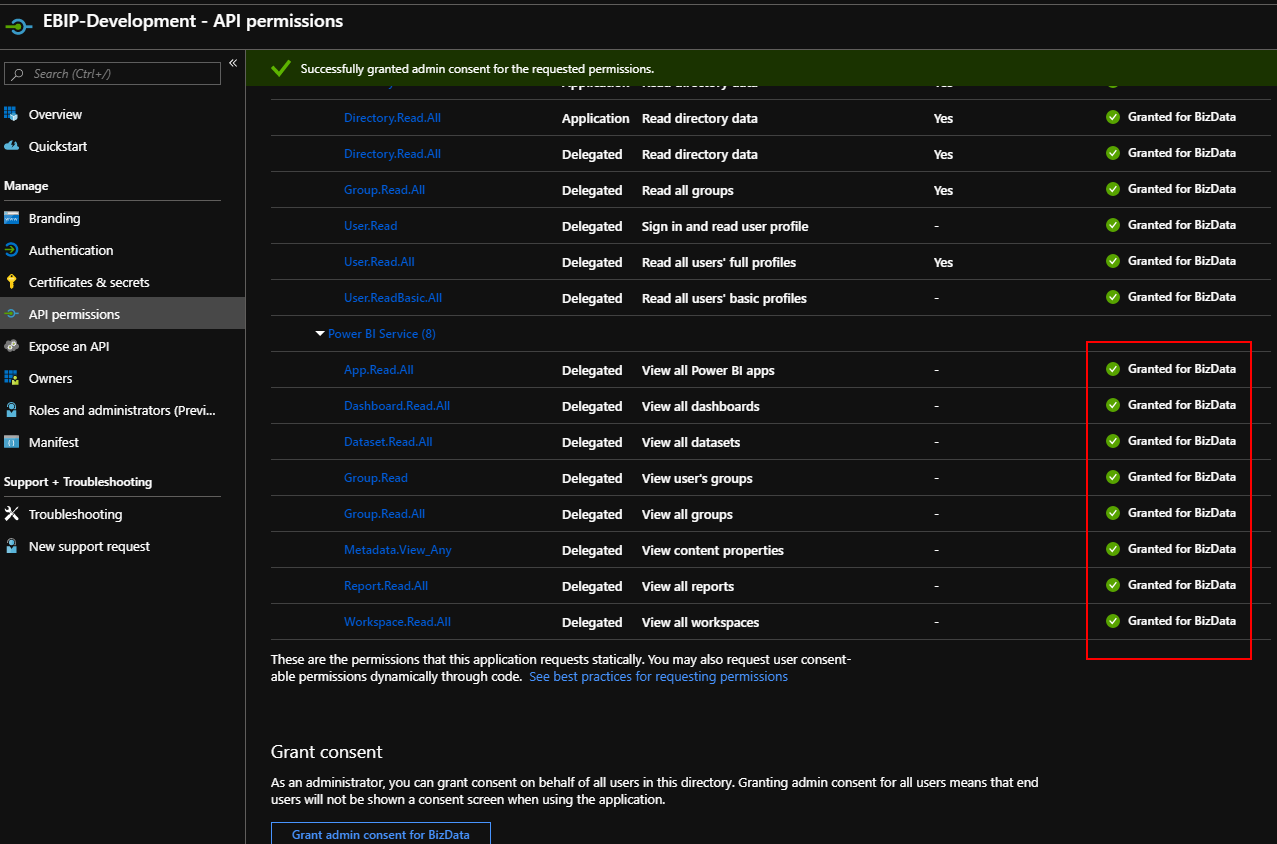Open Expose an API page
Image resolution: width=1277 pixels, height=844 pixels.
69,346
